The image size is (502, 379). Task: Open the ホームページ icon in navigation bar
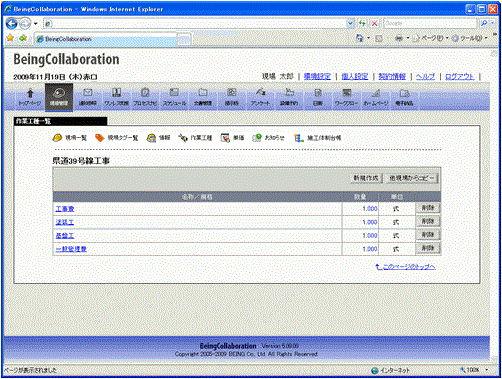[376, 97]
